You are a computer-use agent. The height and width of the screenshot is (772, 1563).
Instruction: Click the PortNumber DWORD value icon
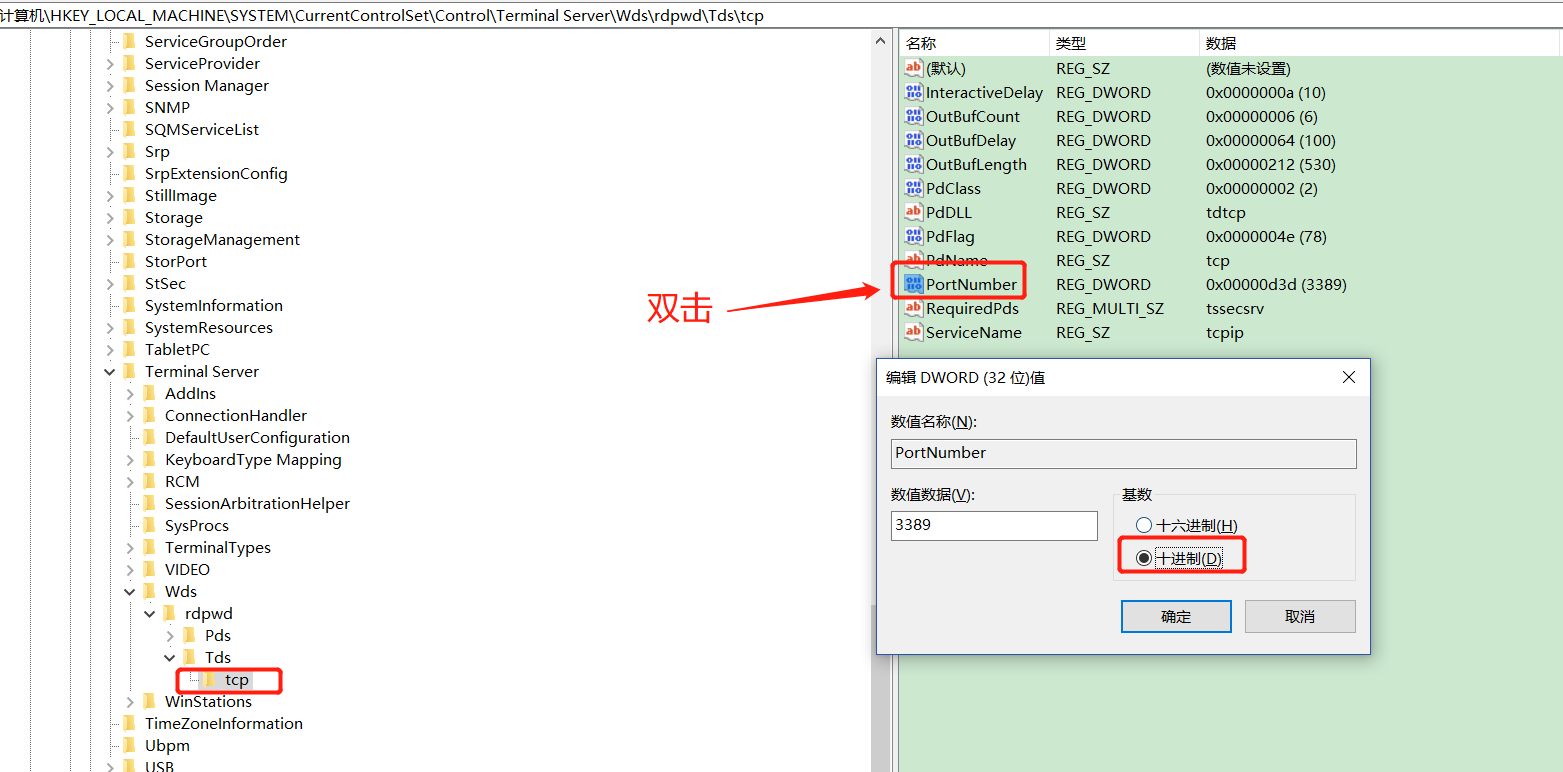(913, 285)
